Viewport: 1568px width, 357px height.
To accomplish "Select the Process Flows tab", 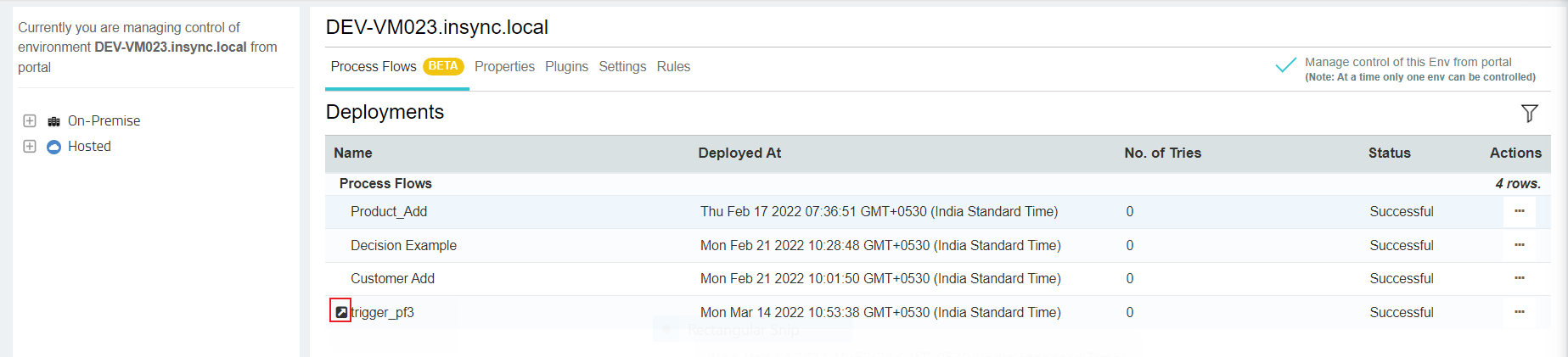I will [x=374, y=66].
